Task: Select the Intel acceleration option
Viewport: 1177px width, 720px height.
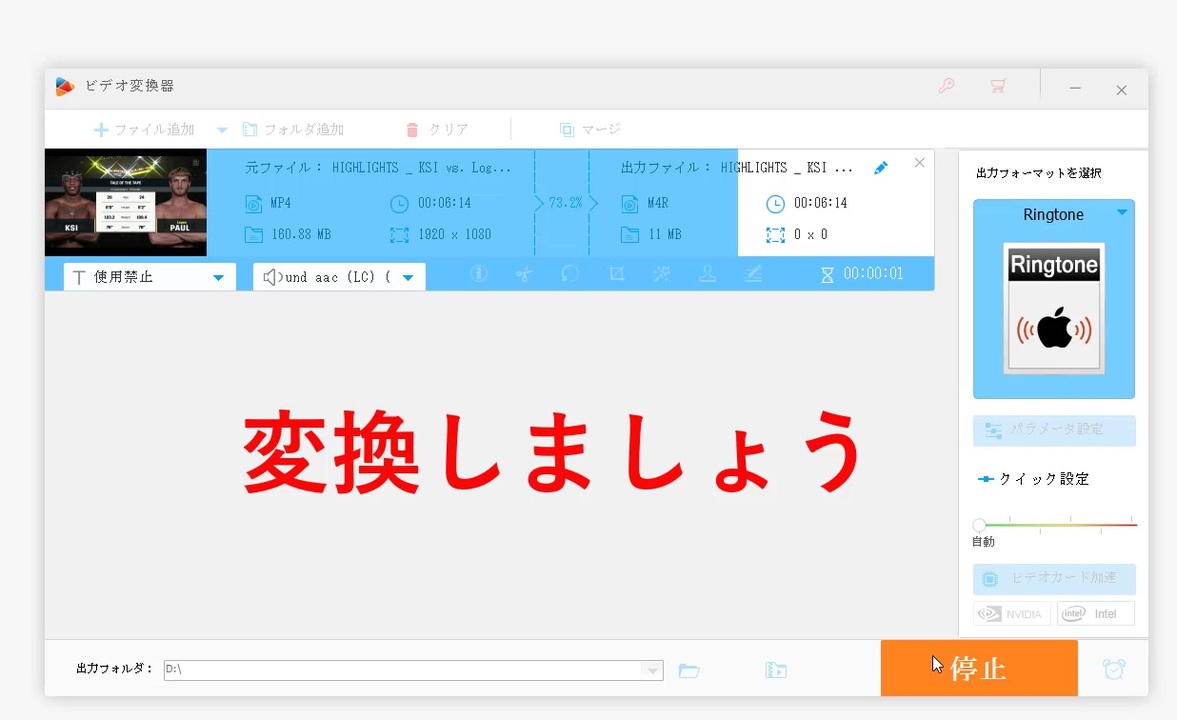Action: [x=1096, y=613]
